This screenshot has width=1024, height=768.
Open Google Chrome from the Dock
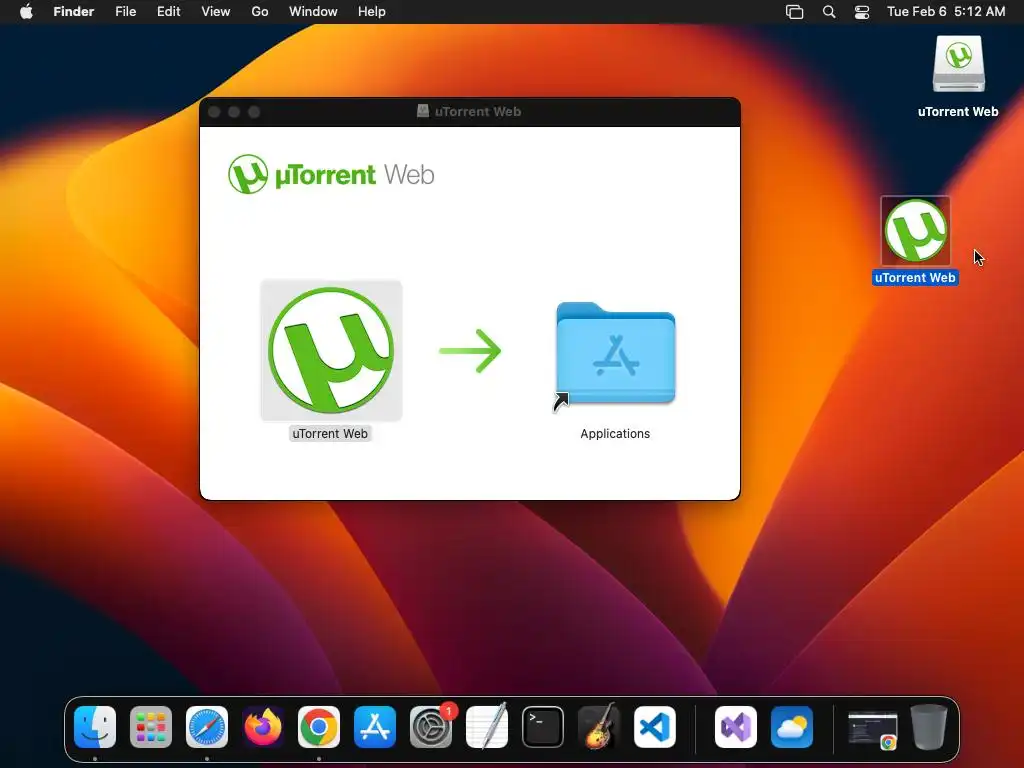click(x=319, y=727)
